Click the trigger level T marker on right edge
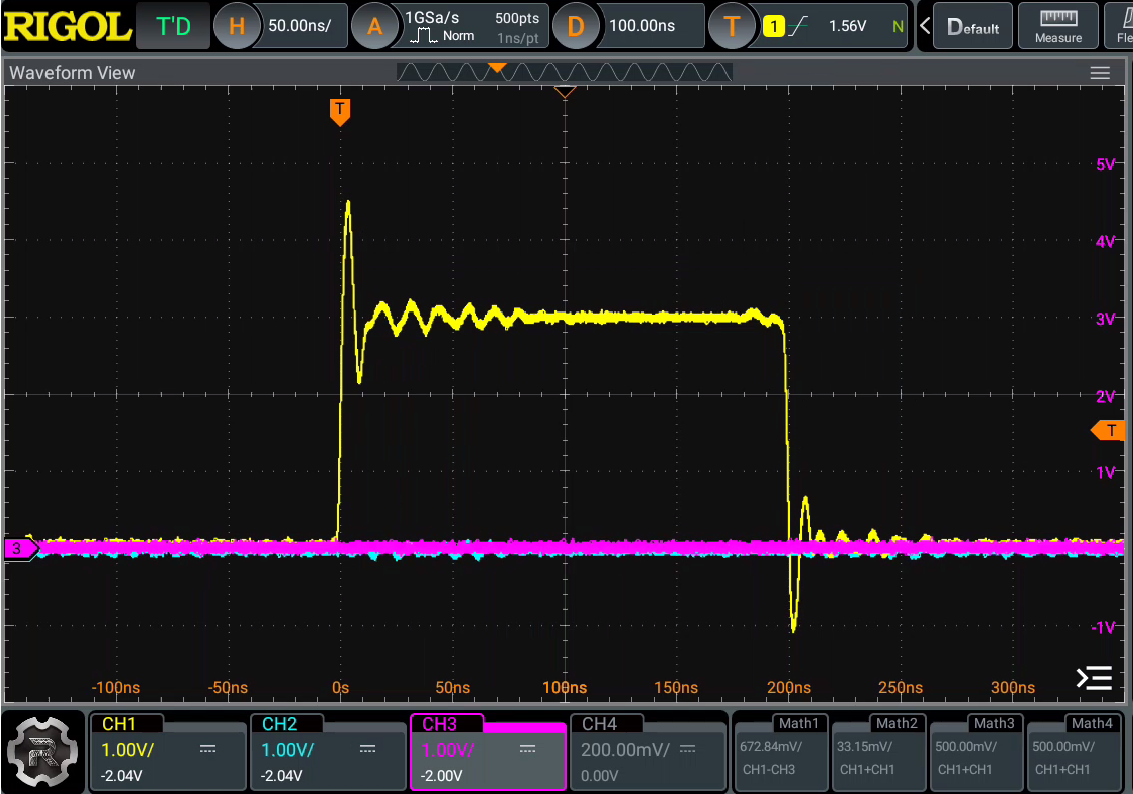This screenshot has width=1133, height=794. click(1108, 431)
